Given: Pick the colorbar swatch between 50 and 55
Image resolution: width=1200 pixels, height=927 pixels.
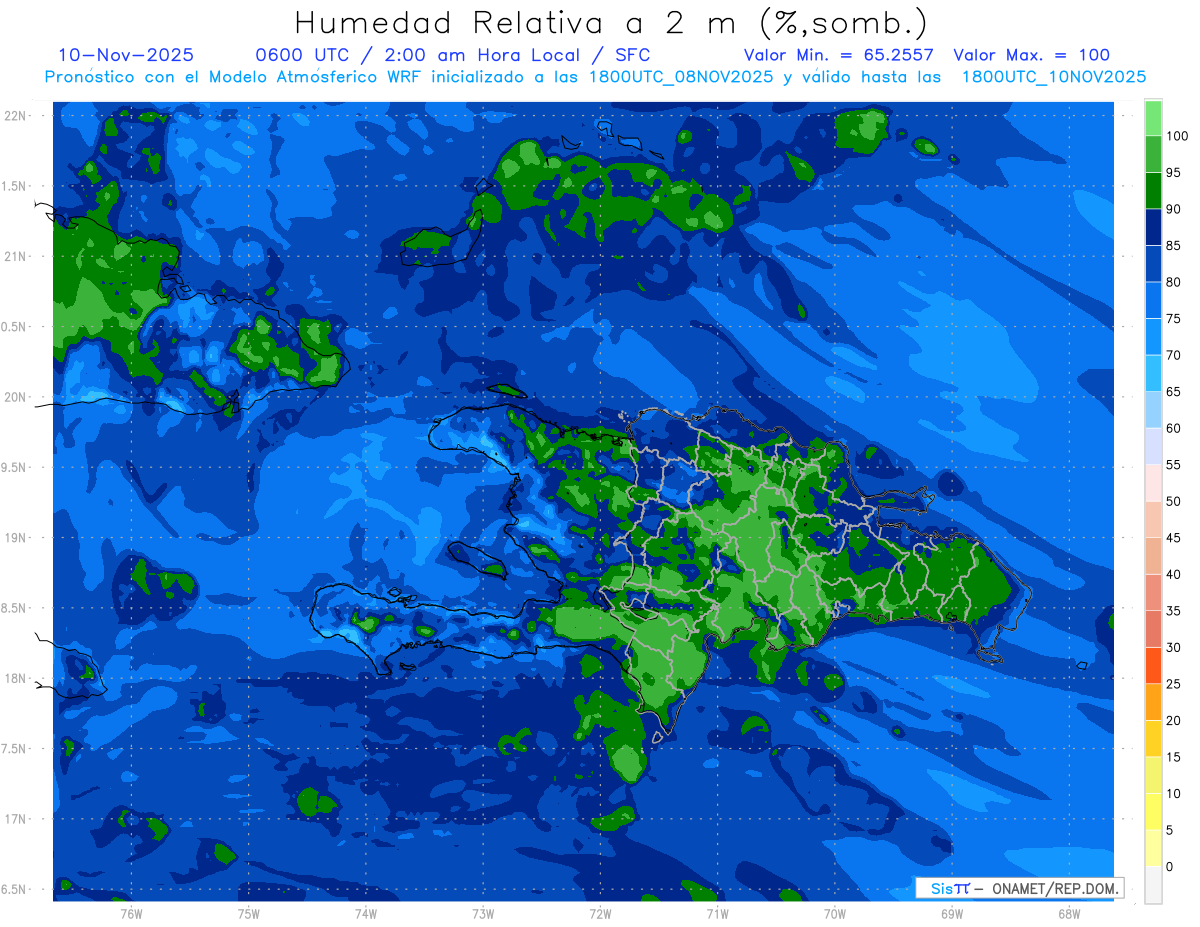Looking at the screenshot, I should pos(1153,483).
